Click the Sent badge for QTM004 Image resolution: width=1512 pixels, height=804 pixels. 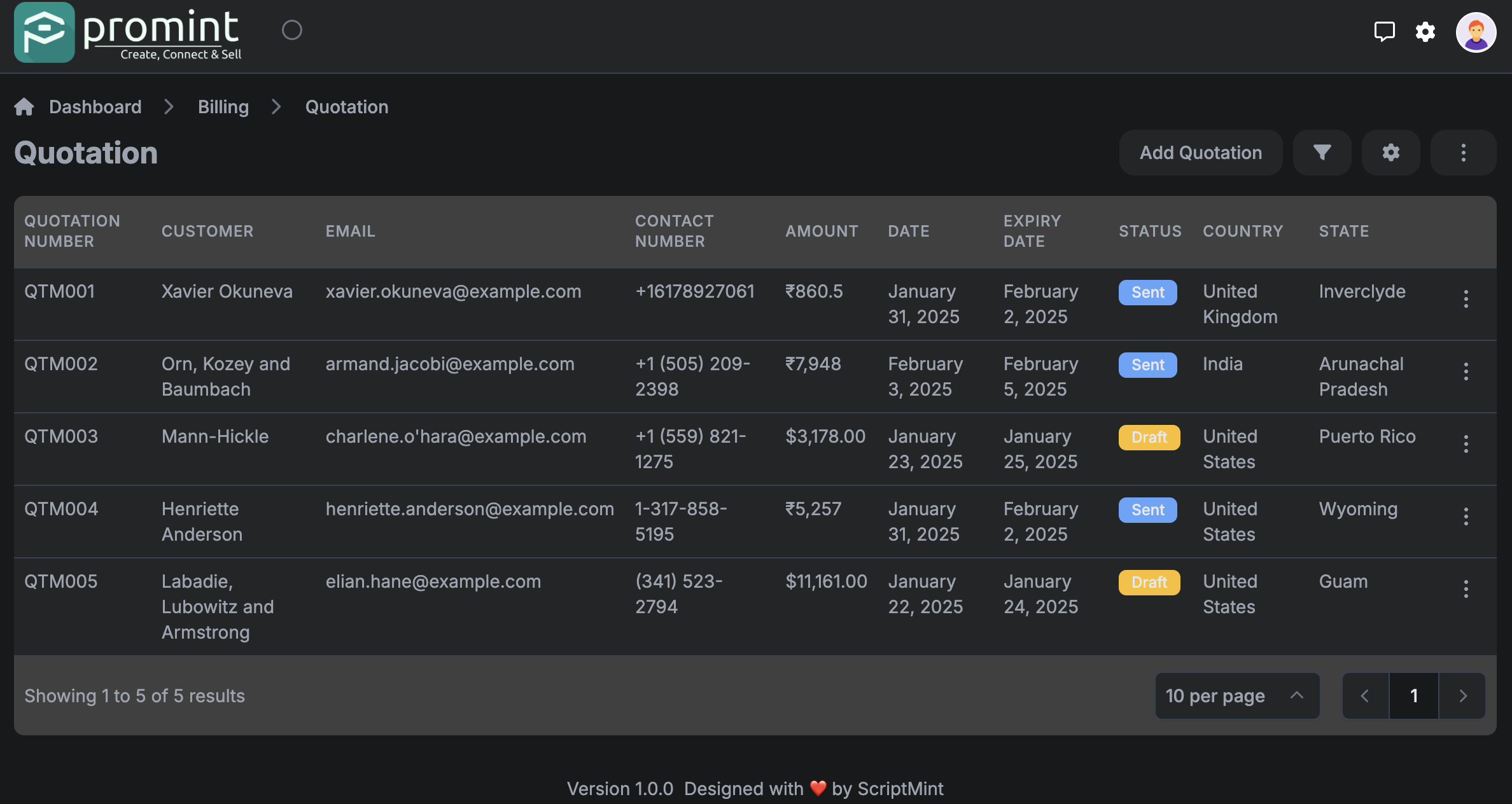point(1147,510)
